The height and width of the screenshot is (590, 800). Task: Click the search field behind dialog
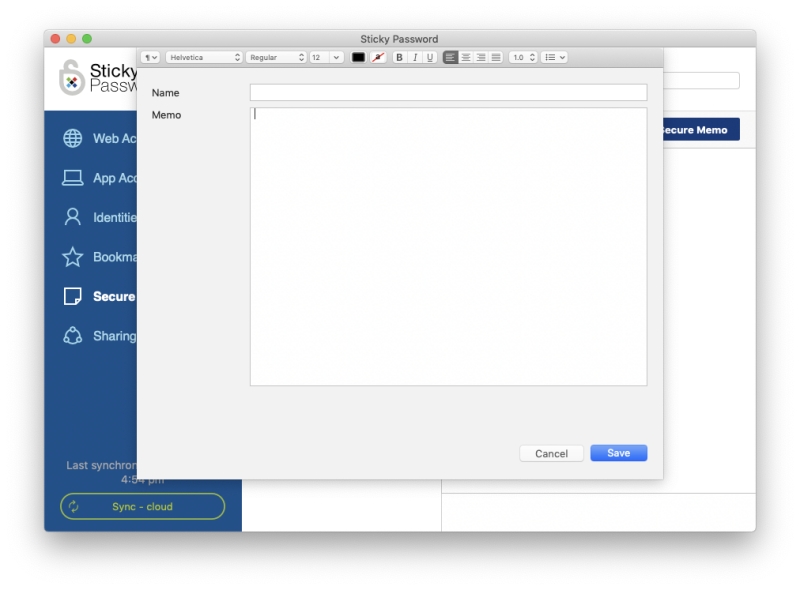pyautogui.click(x=702, y=81)
